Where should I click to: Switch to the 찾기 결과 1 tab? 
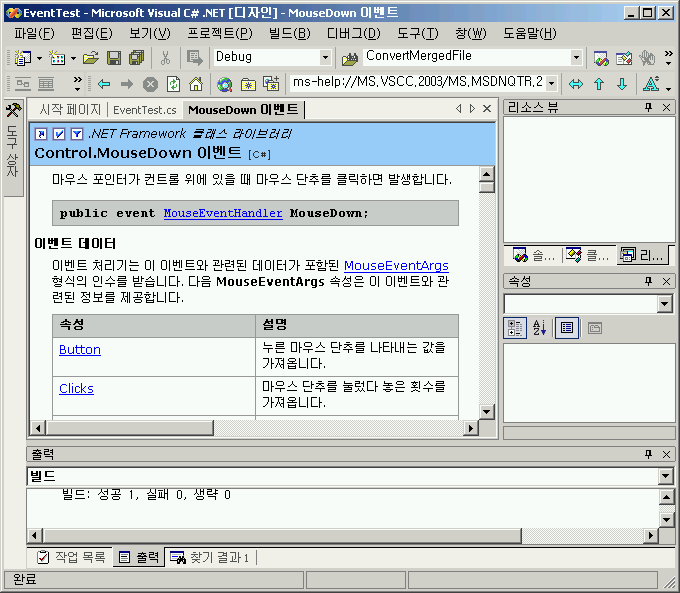[210, 557]
